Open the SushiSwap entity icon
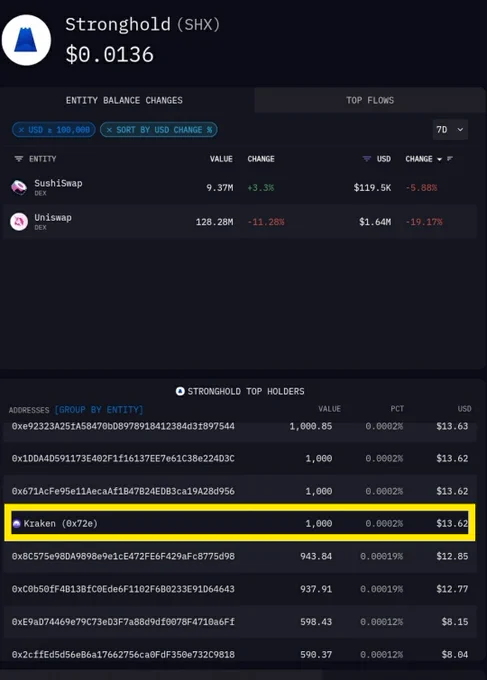The image size is (487, 680). click(x=19, y=187)
